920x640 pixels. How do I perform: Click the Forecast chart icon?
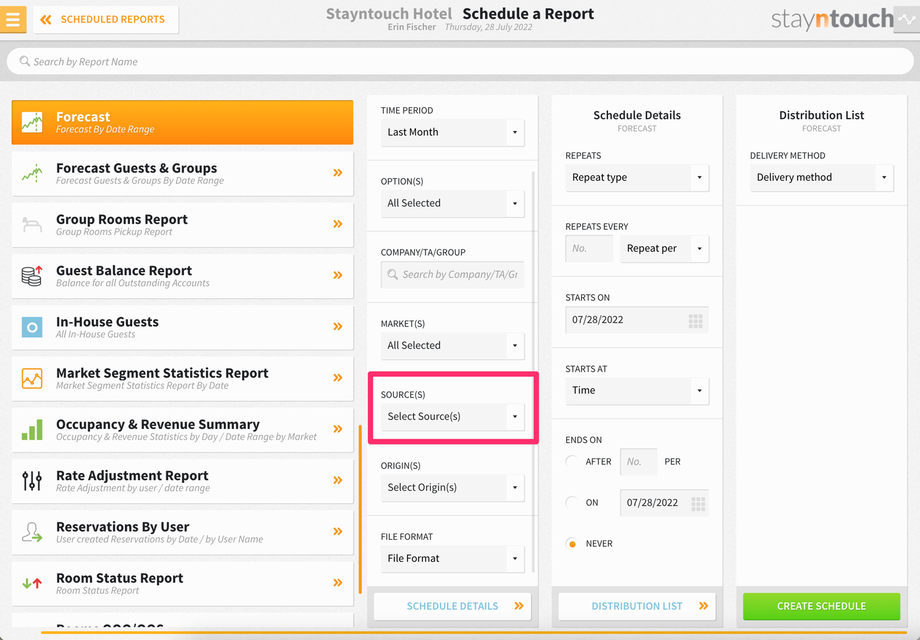click(32, 122)
